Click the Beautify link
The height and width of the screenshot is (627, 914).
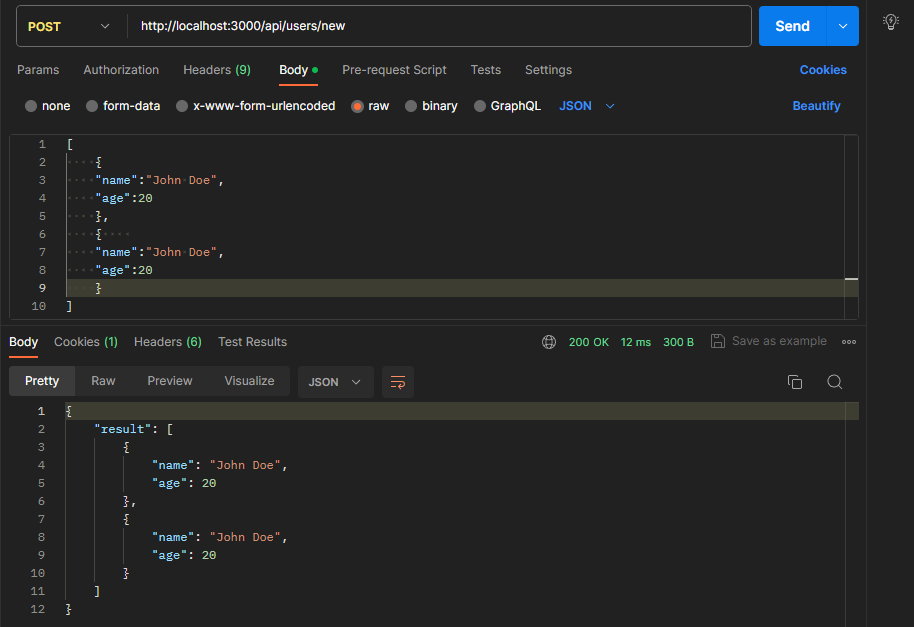pos(816,106)
